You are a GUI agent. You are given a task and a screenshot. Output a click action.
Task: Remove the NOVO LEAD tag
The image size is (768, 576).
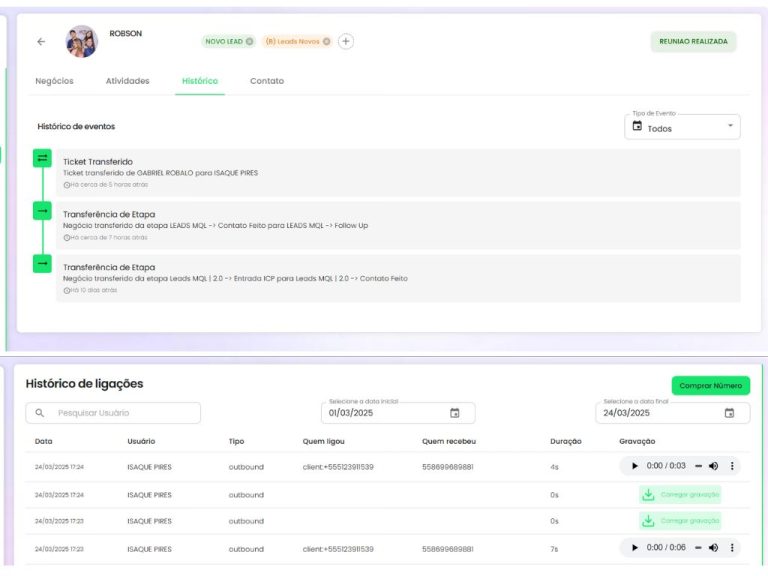point(250,42)
